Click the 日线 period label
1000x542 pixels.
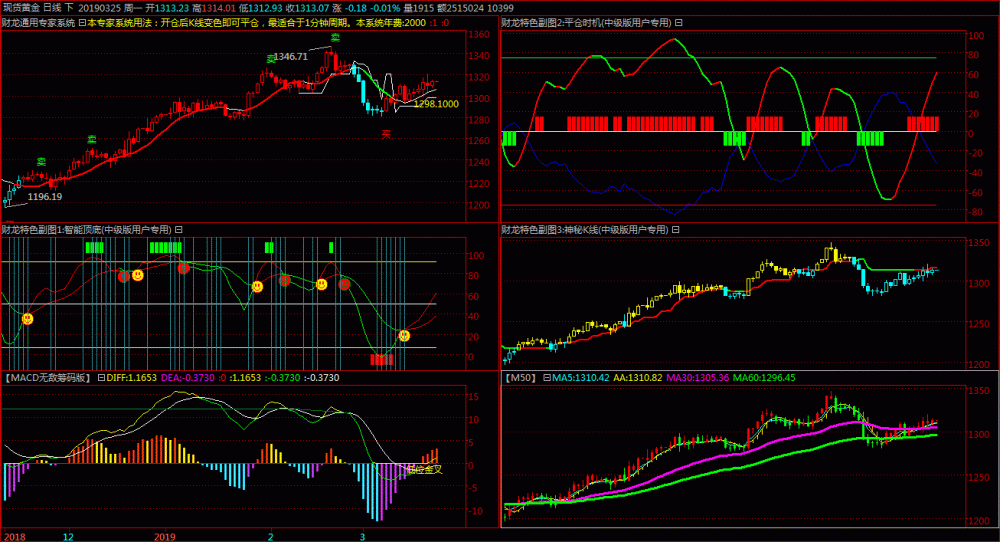click(52, 8)
